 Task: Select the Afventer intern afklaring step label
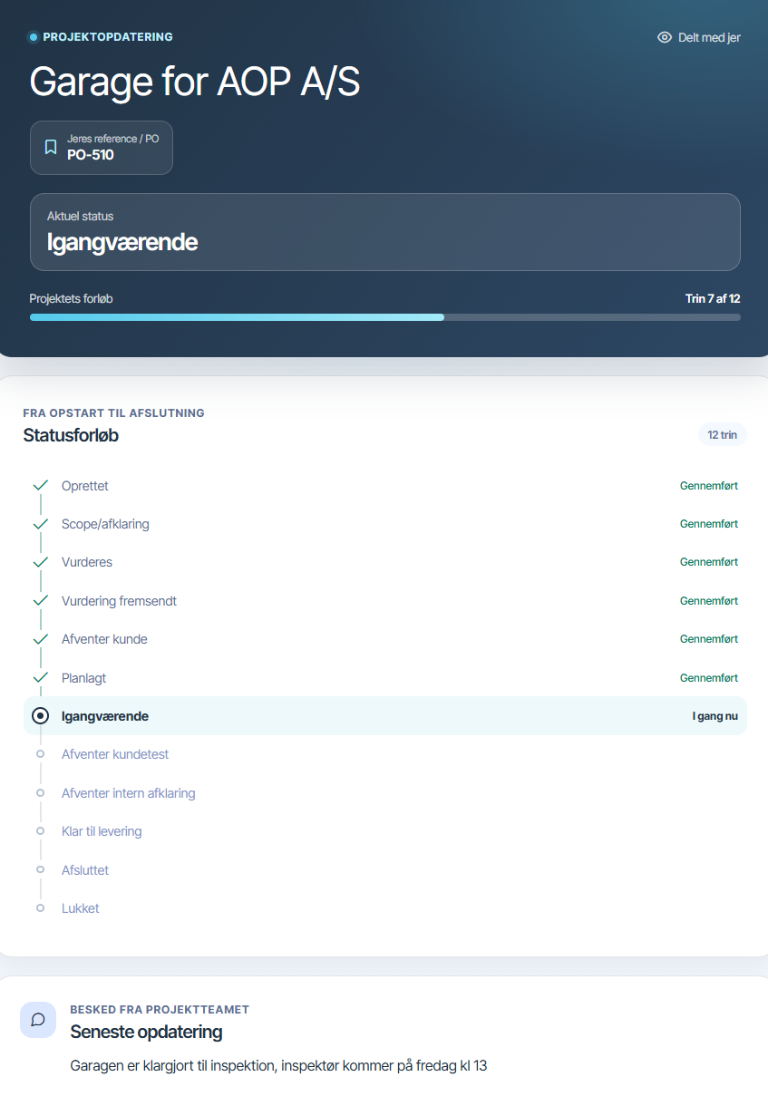(129, 793)
